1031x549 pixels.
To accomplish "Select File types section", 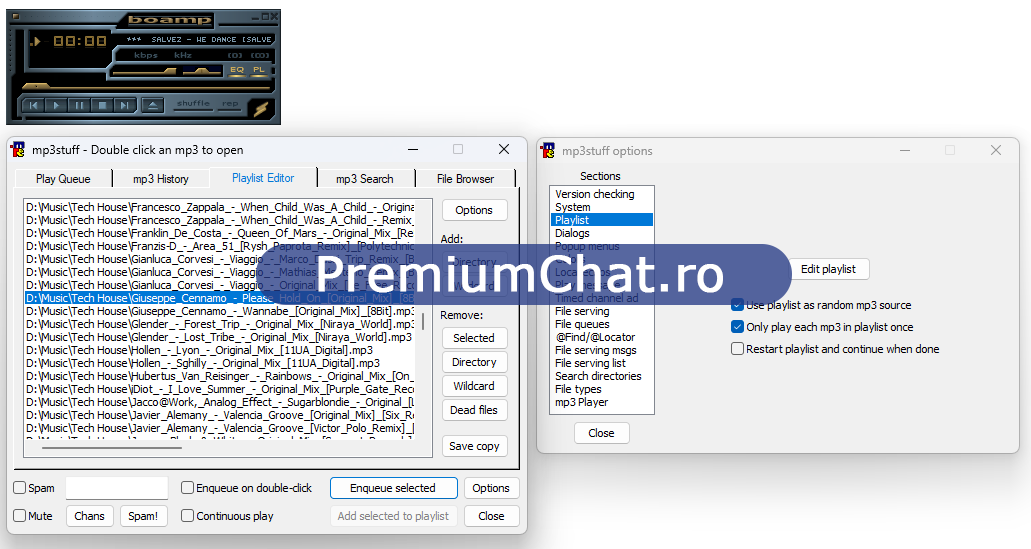I will coord(602,389).
